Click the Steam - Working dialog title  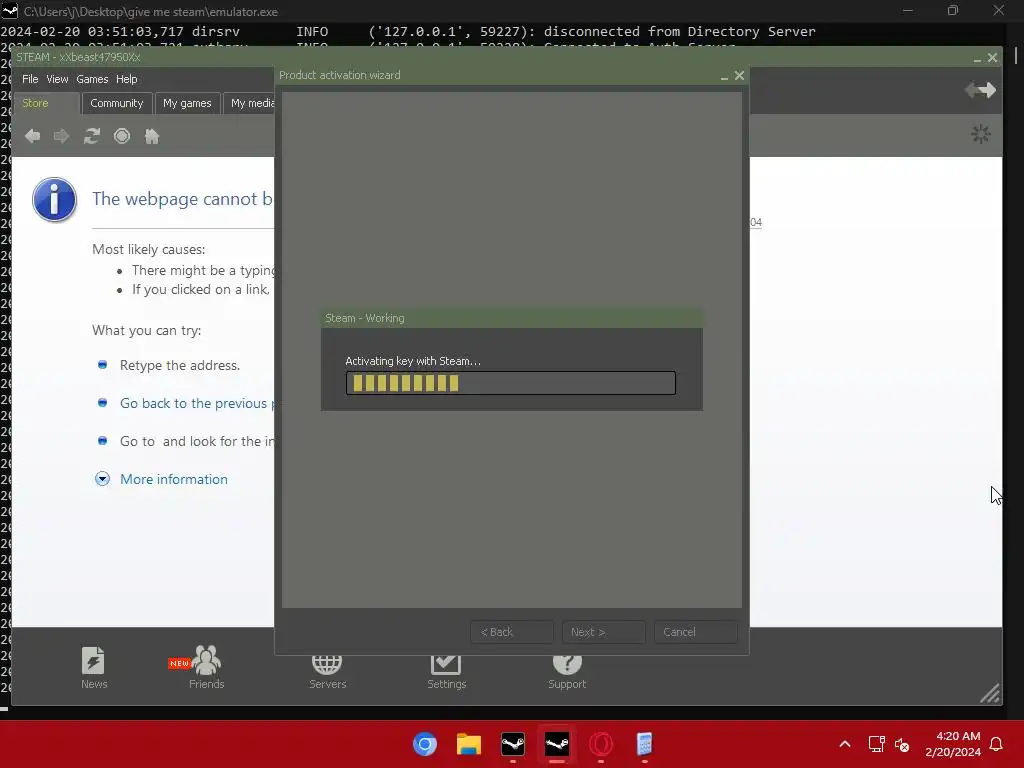coord(365,318)
